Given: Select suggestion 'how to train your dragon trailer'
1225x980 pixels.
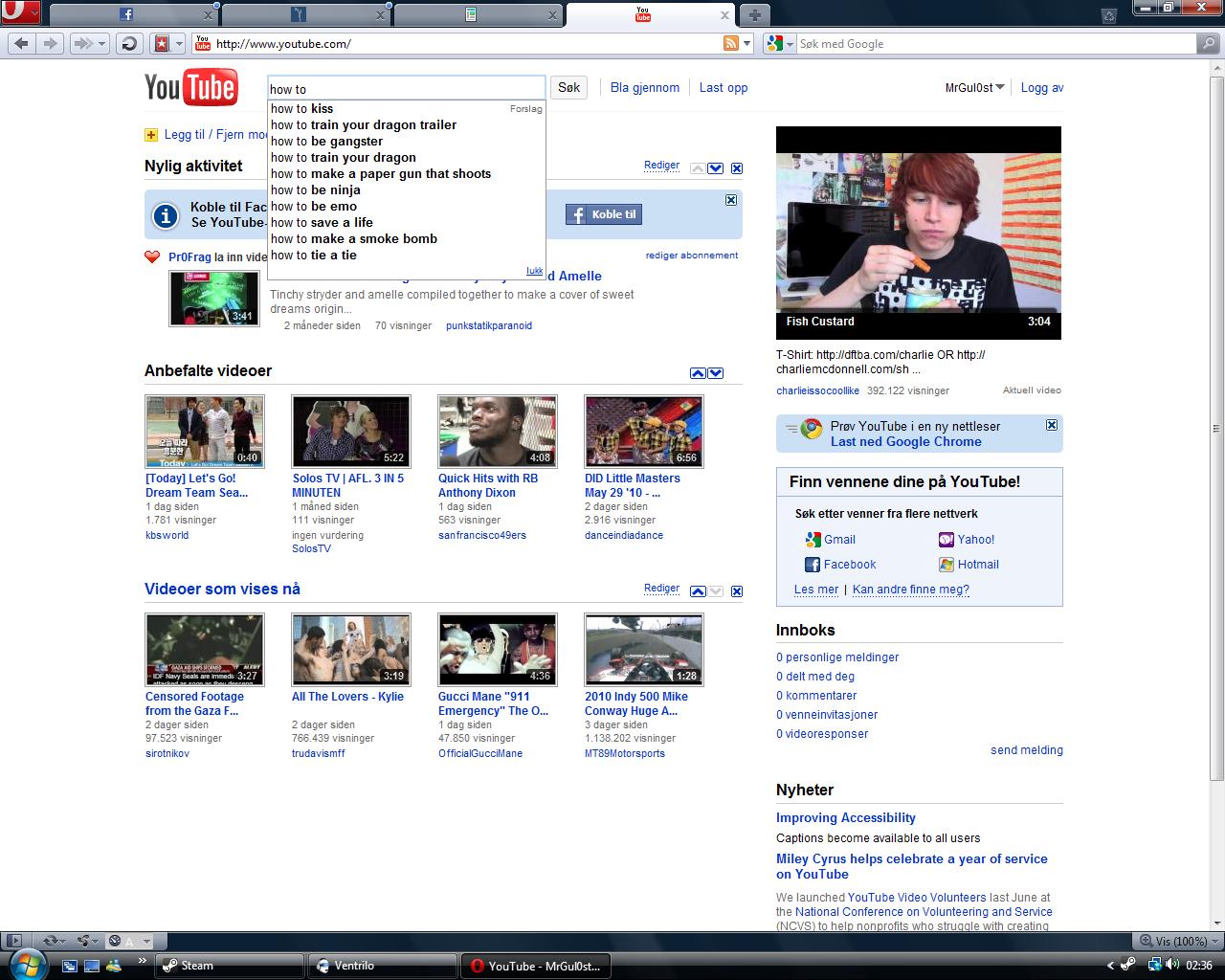Looking at the screenshot, I should click(406, 125).
